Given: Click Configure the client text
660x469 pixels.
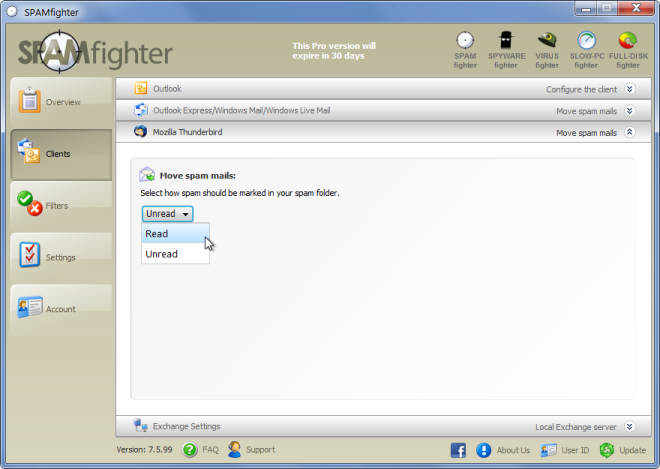Looking at the screenshot, I should [581, 89].
